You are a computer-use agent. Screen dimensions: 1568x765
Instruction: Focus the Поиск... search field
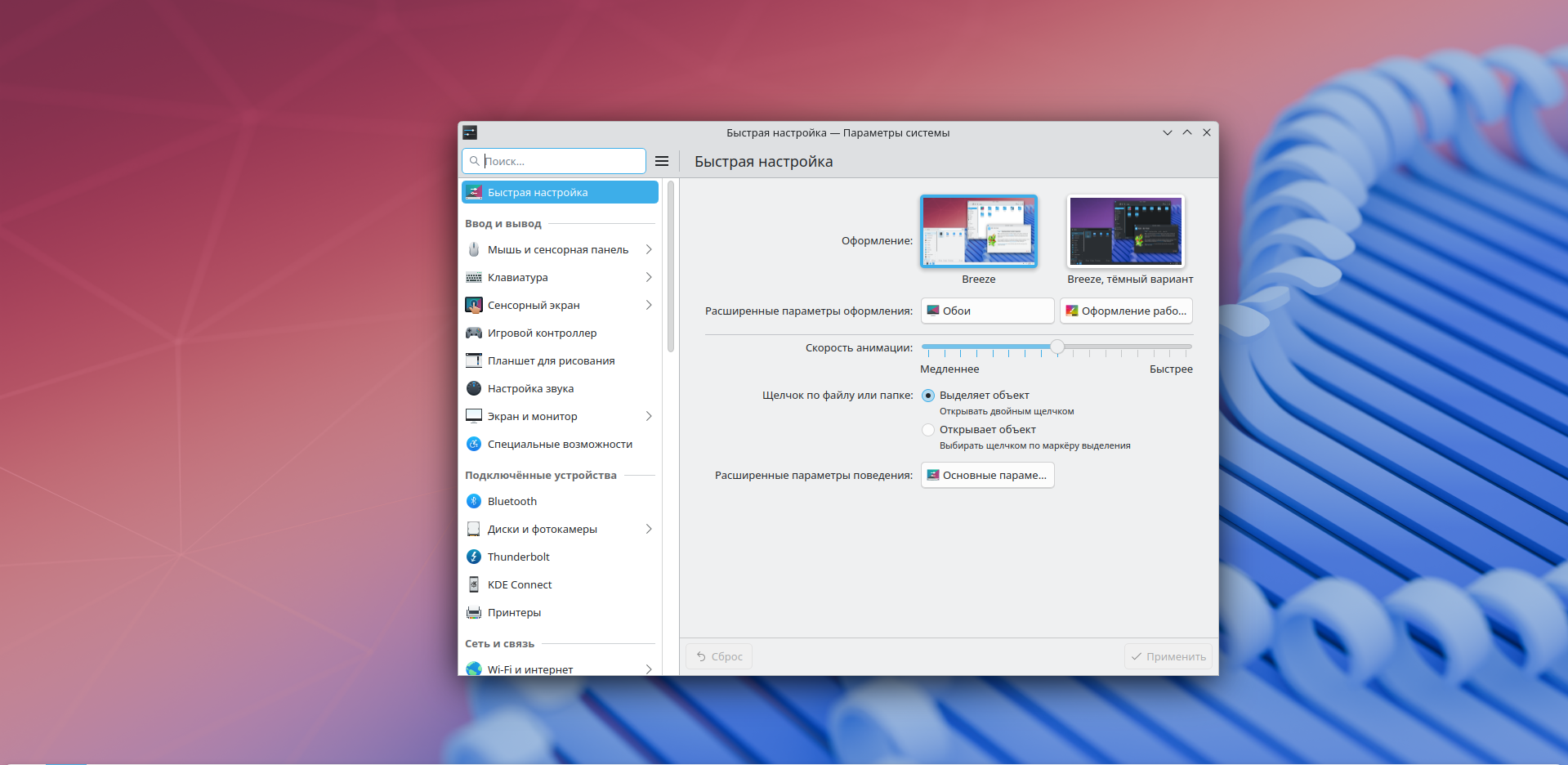coord(554,161)
